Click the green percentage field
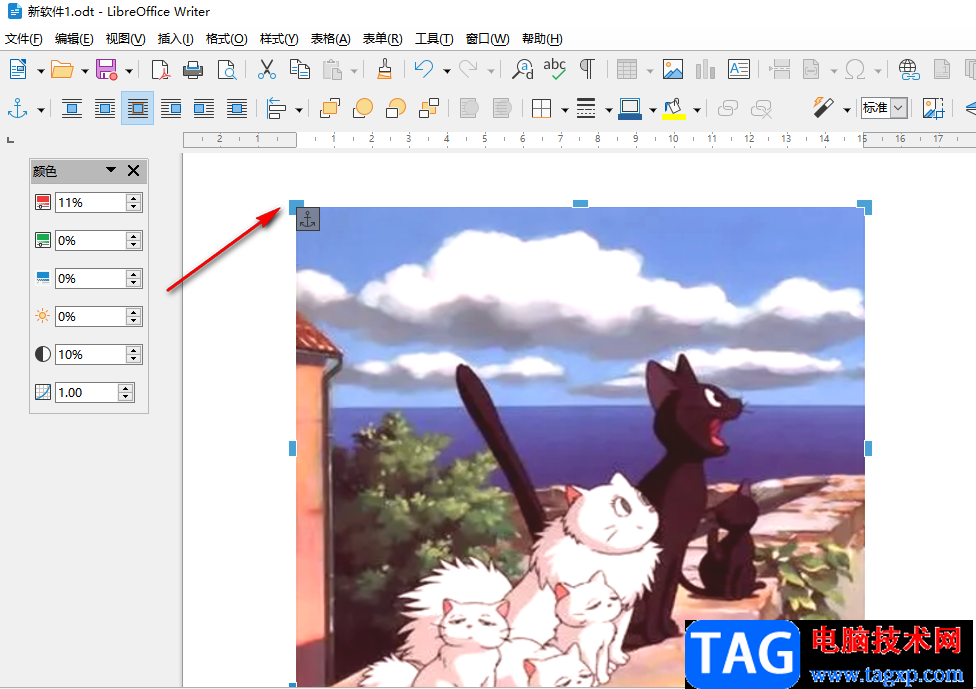976x689 pixels. 91,240
